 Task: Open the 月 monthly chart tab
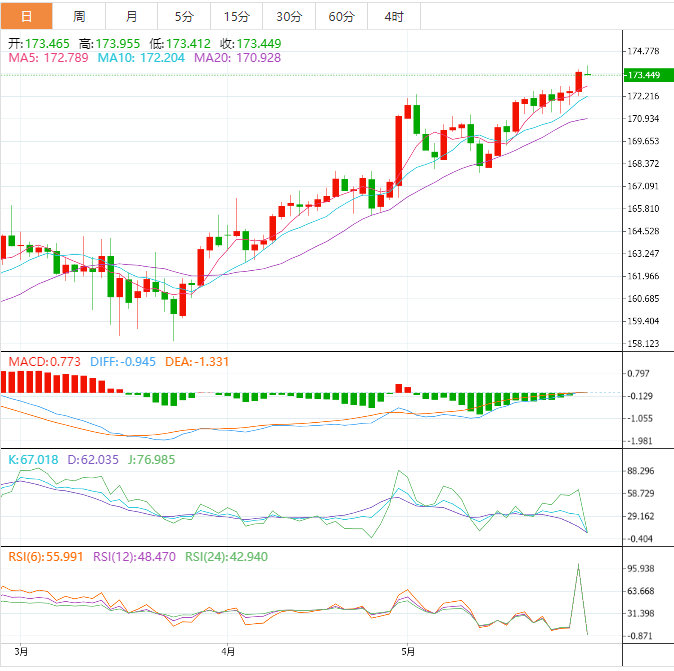pyautogui.click(x=132, y=17)
